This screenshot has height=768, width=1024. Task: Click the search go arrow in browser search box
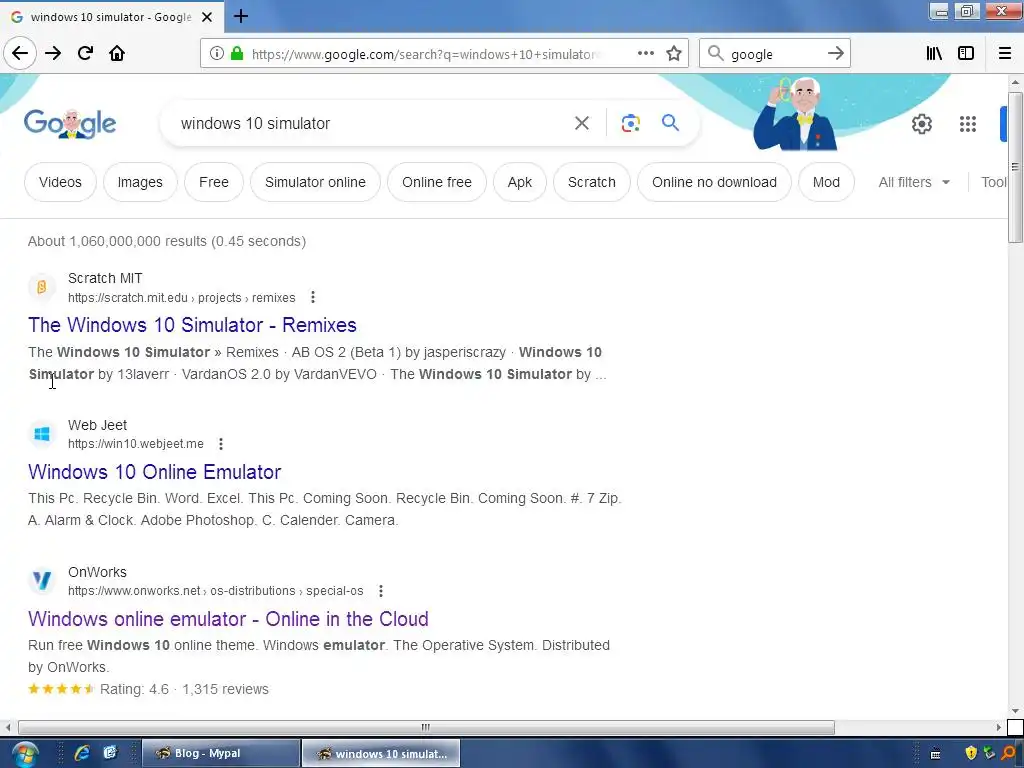tap(835, 54)
